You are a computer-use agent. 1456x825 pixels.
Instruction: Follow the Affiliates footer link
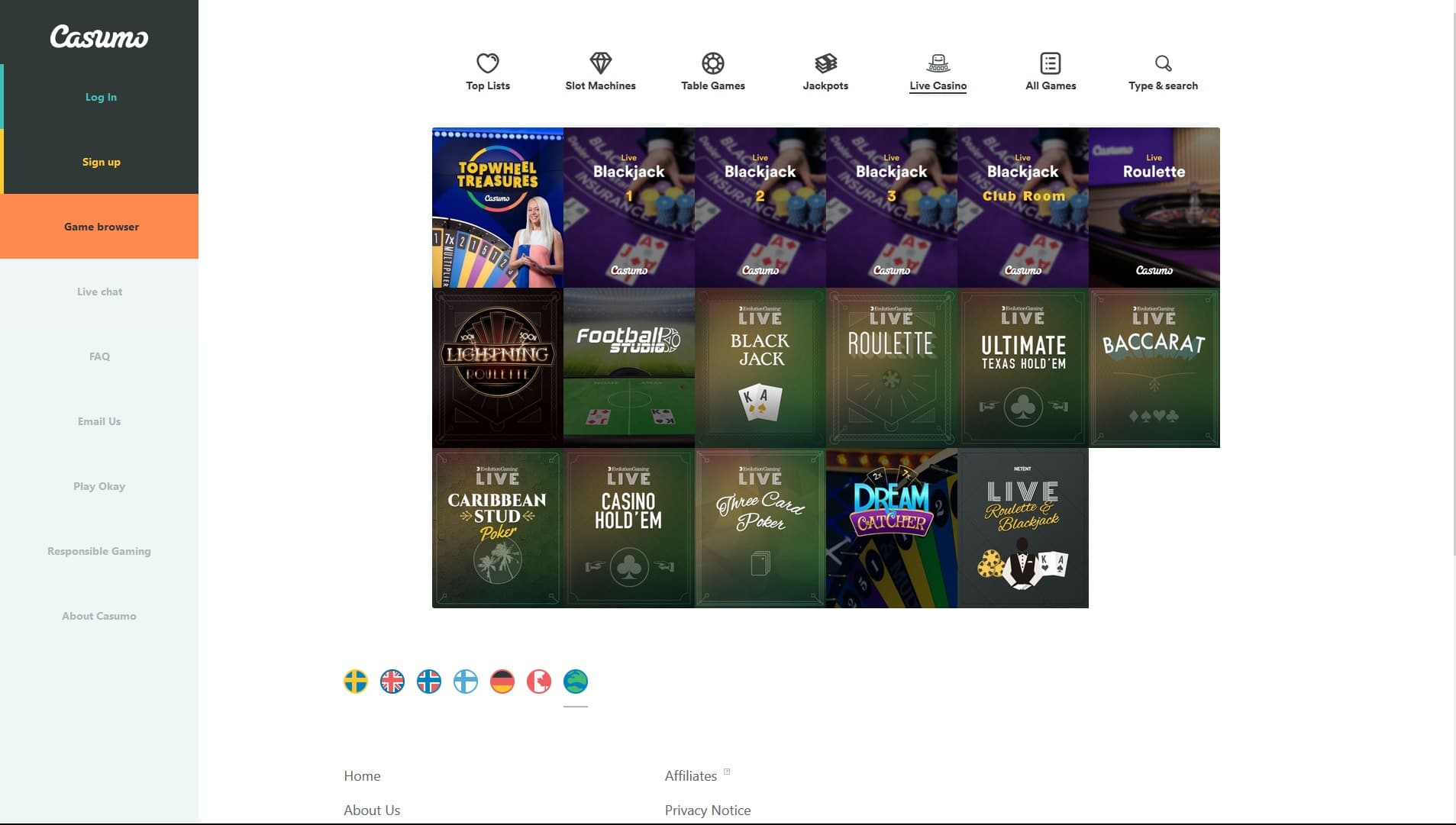click(x=691, y=775)
